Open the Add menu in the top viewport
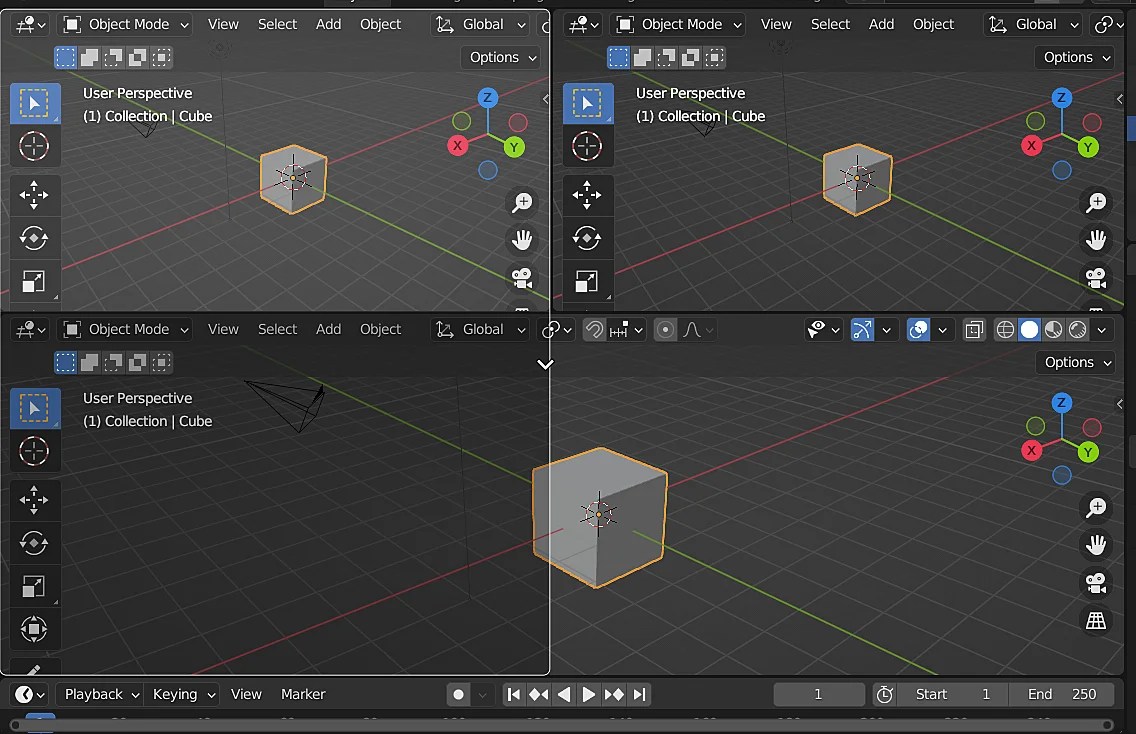The height and width of the screenshot is (734, 1136). coord(328,23)
